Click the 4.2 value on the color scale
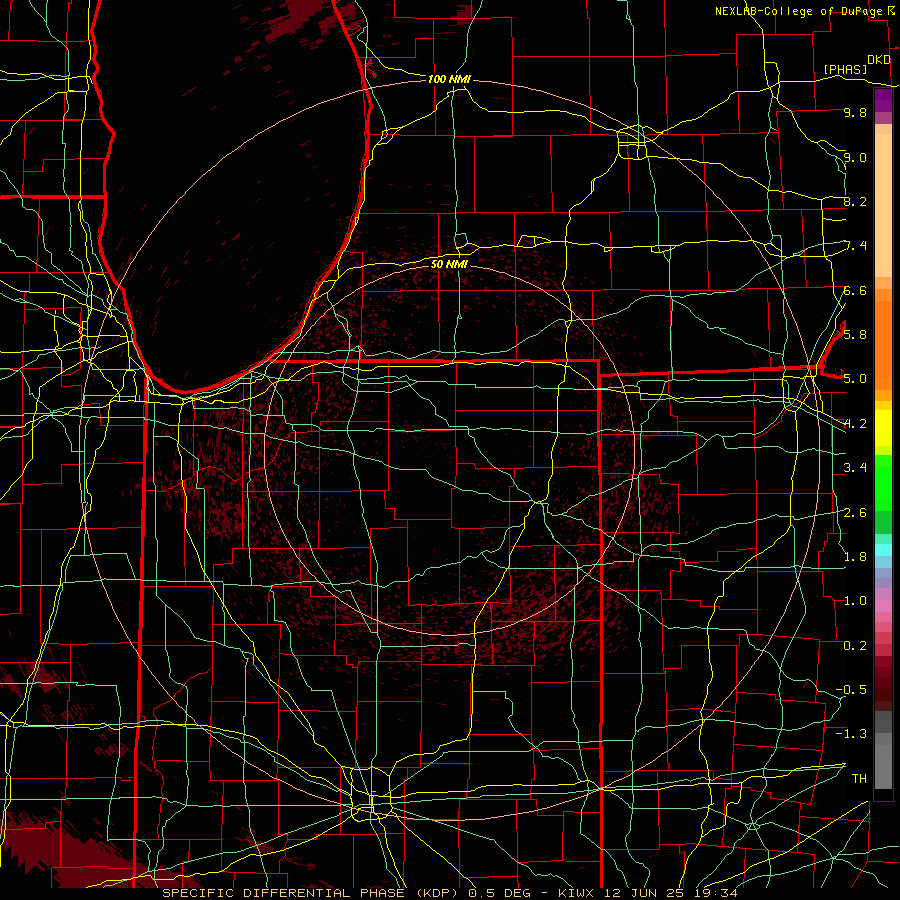This screenshot has height=900, width=900. [855, 424]
